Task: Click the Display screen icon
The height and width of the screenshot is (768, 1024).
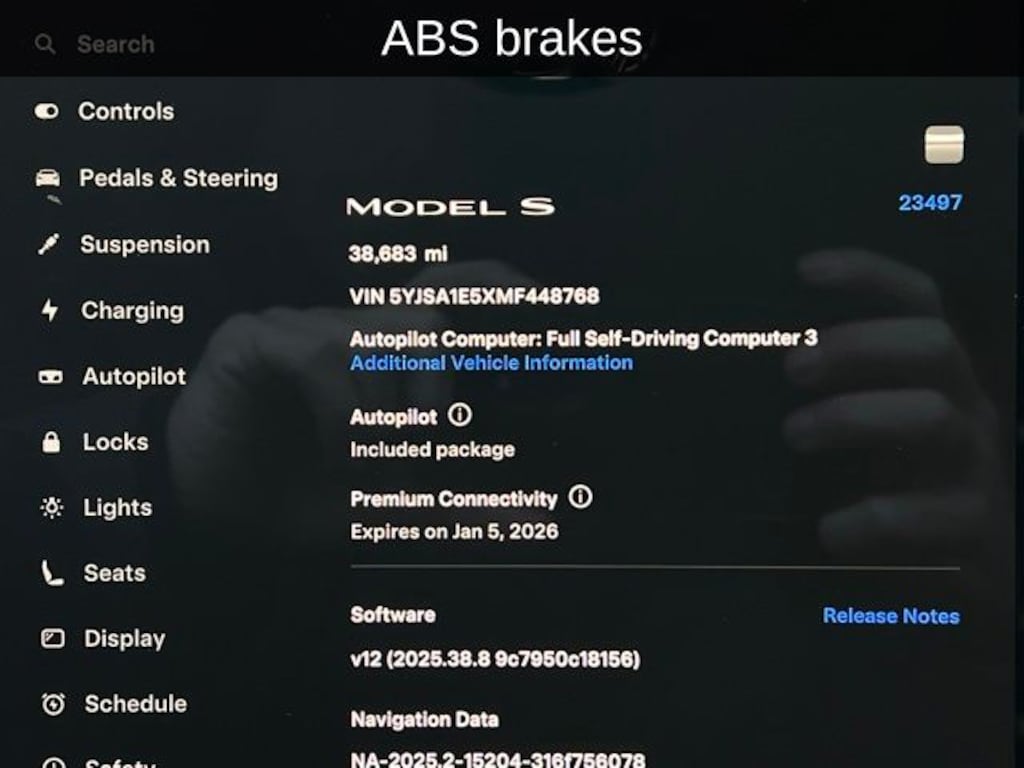Action: coord(53,638)
